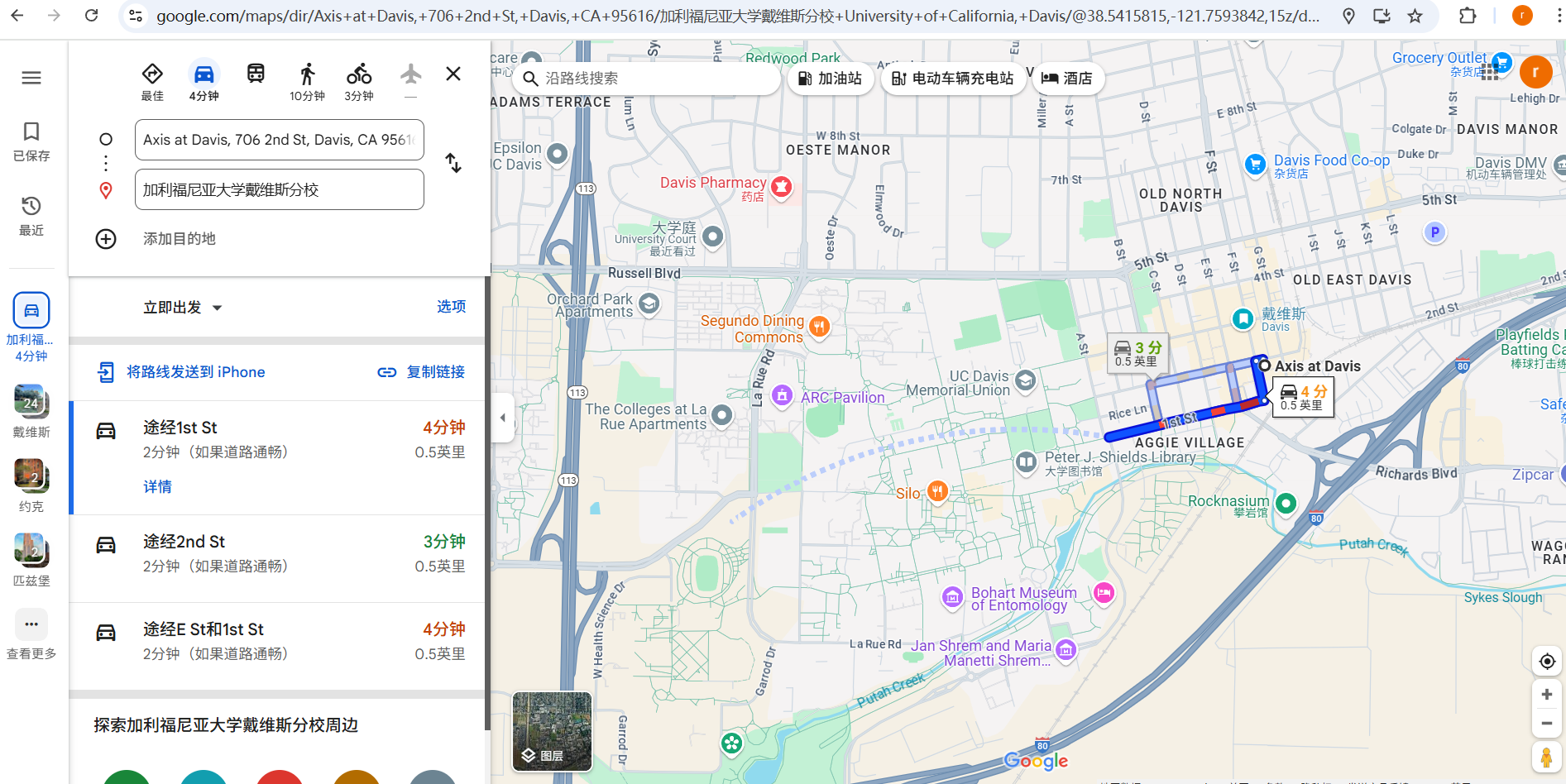
Task: Click 详情 for the 1st St route
Action: (157, 487)
